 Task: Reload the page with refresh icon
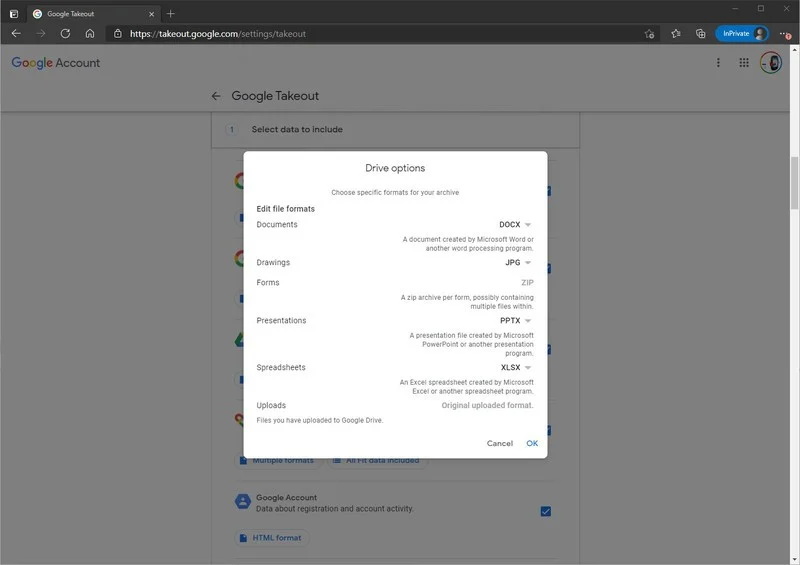65,34
